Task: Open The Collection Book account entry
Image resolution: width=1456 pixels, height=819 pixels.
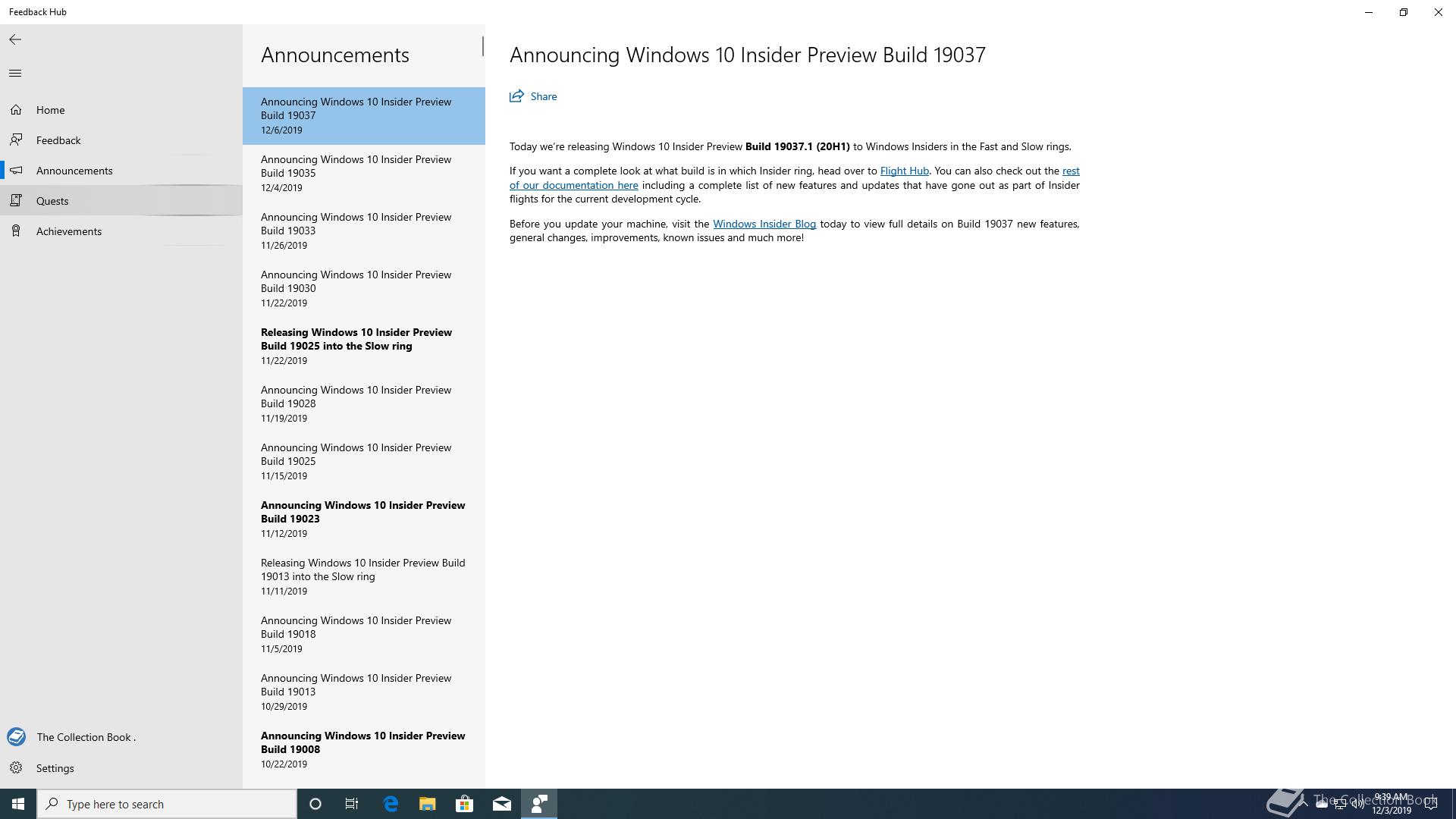Action: (121, 736)
